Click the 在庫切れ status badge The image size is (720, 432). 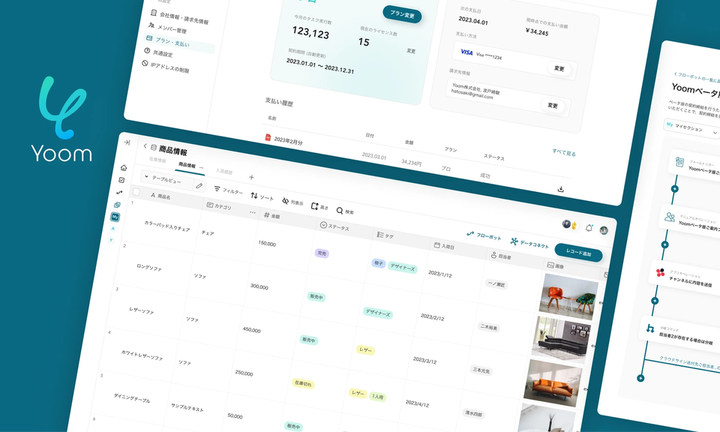(303, 383)
